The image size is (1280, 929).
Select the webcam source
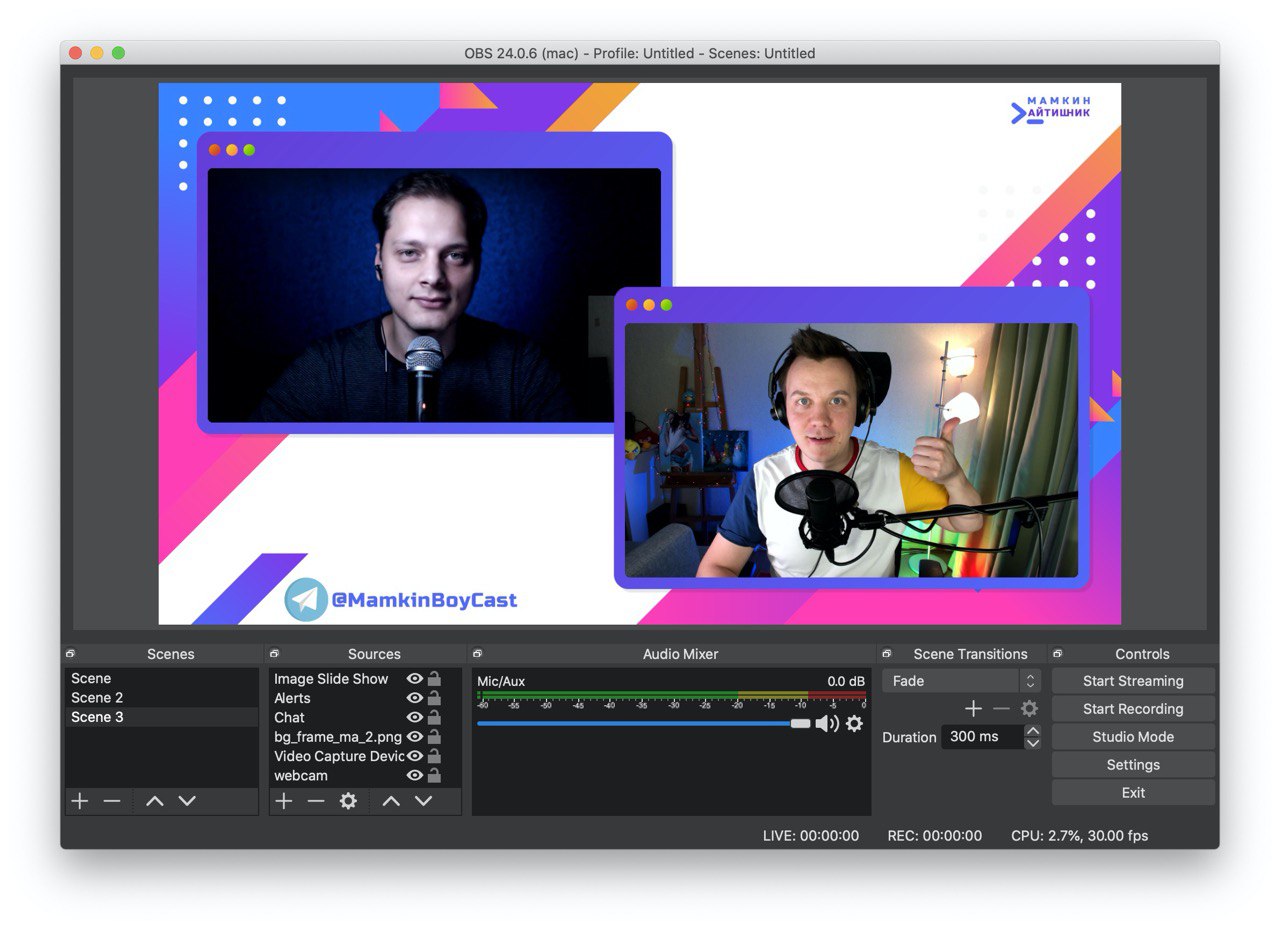coord(301,776)
